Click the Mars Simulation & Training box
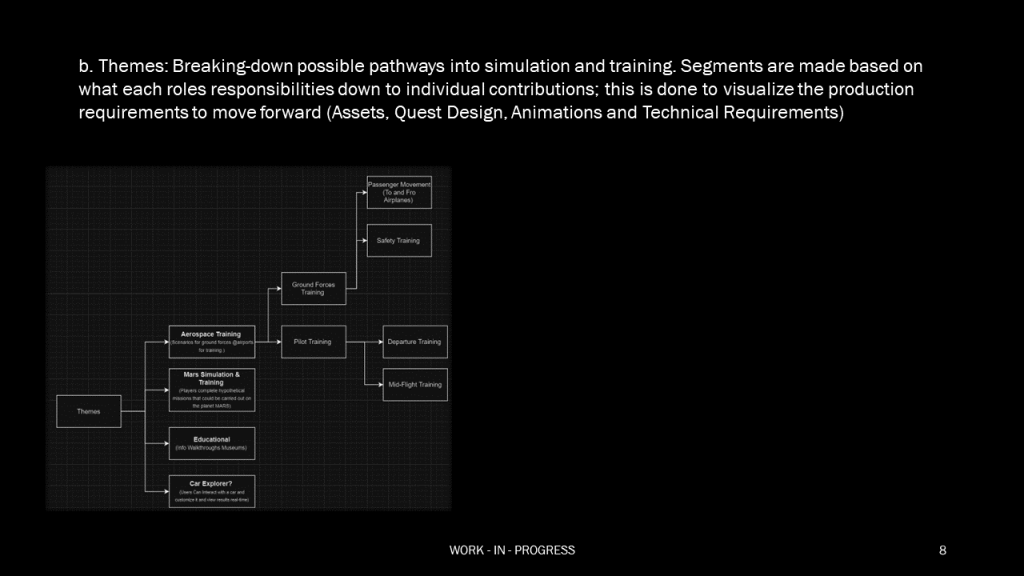Viewport: 1024px width, 576px height. pyautogui.click(x=211, y=390)
